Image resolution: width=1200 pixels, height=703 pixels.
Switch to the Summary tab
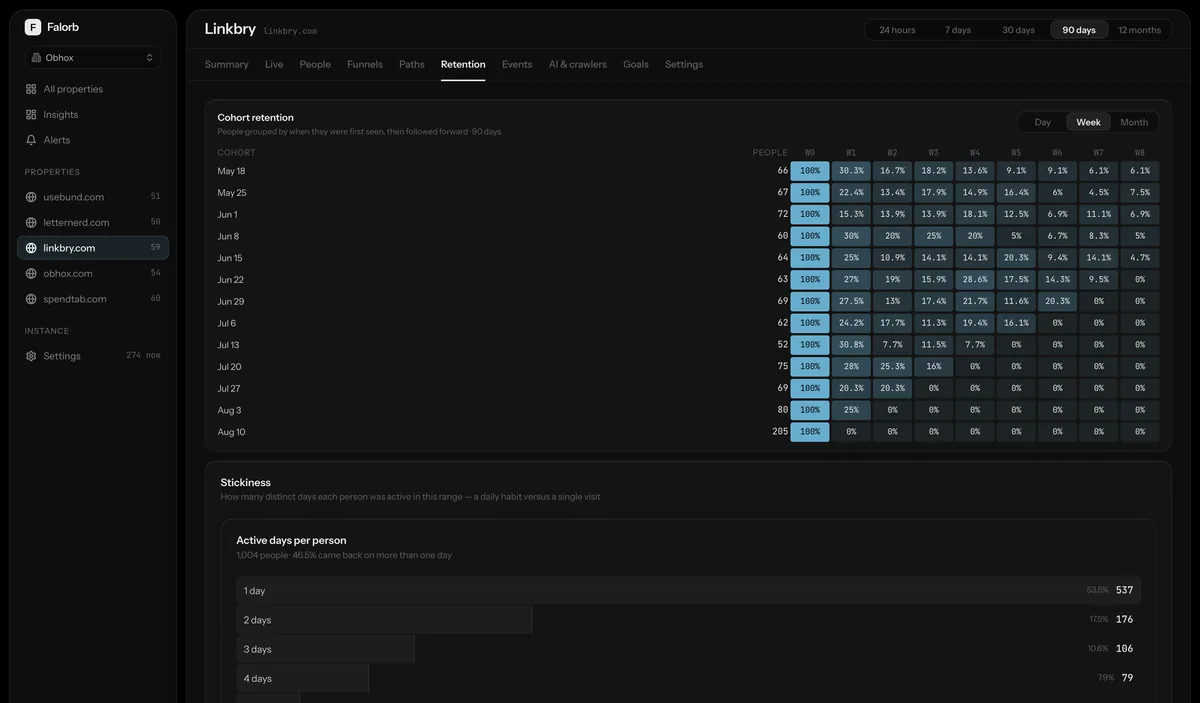click(x=227, y=64)
